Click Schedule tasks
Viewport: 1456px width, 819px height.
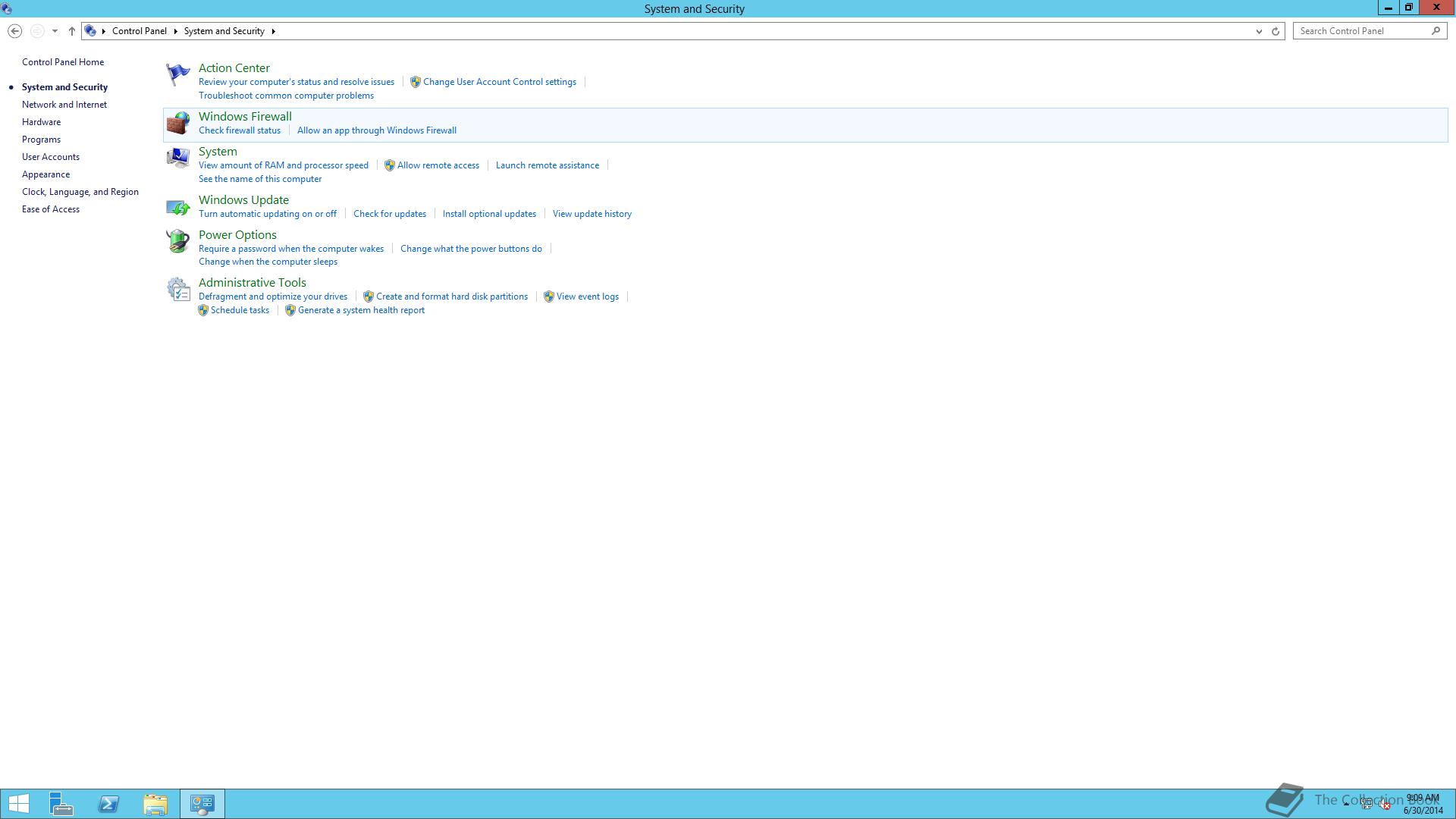pyautogui.click(x=240, y=310)
